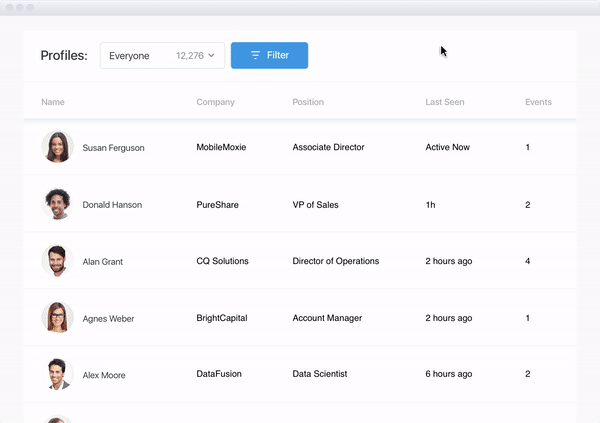Sort by Last Seen column header
The width and height of the screenshot is (600, 423).
(x=445, y=102)
